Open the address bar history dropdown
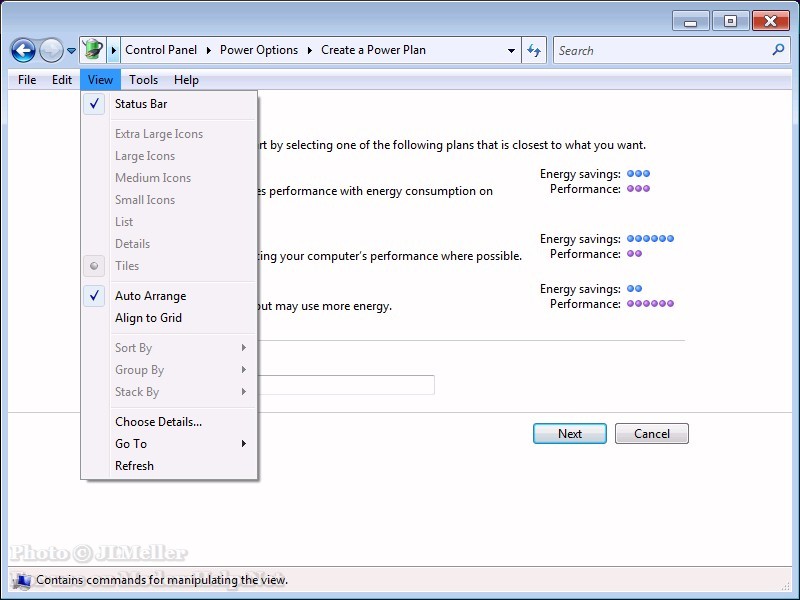 pos(511,50)
